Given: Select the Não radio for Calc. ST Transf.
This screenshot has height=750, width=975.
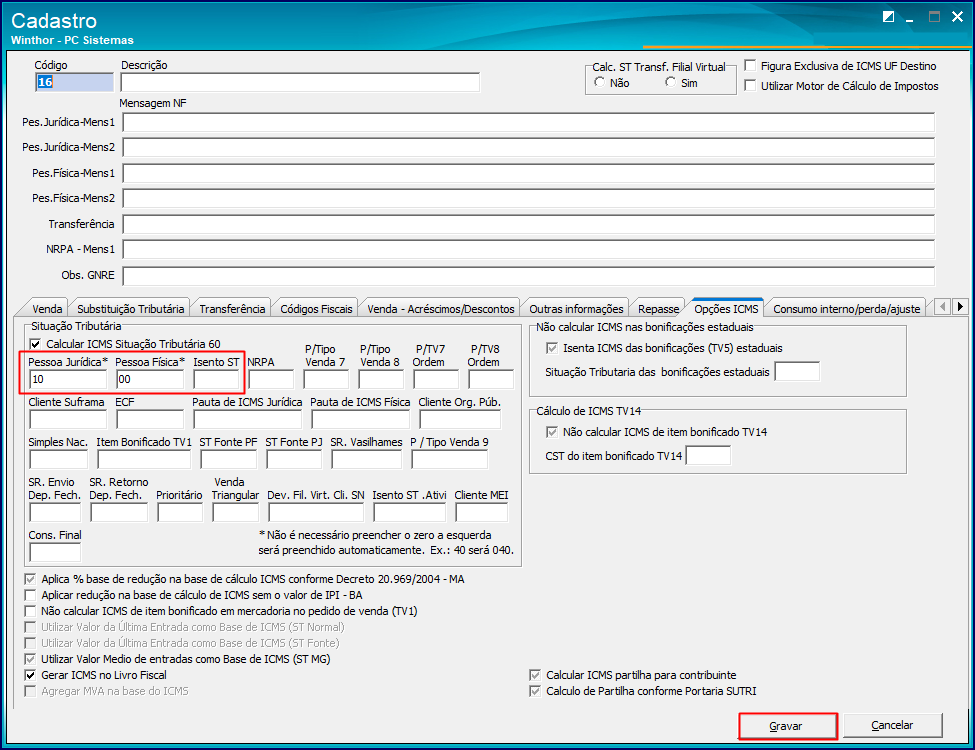Looking at the screenshot, I should tap(599, 82).
